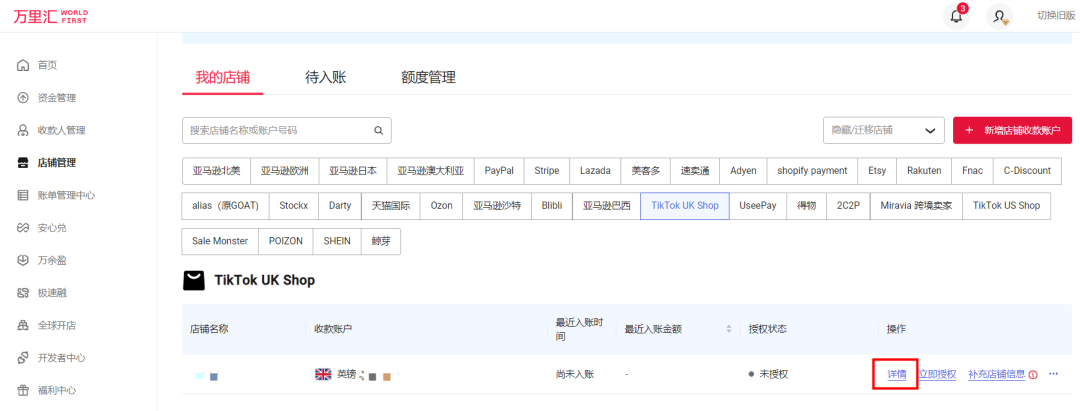Filter by 速卖通 platform
The height and width of the screenshot is (411, 1080).
coord(695,171)
